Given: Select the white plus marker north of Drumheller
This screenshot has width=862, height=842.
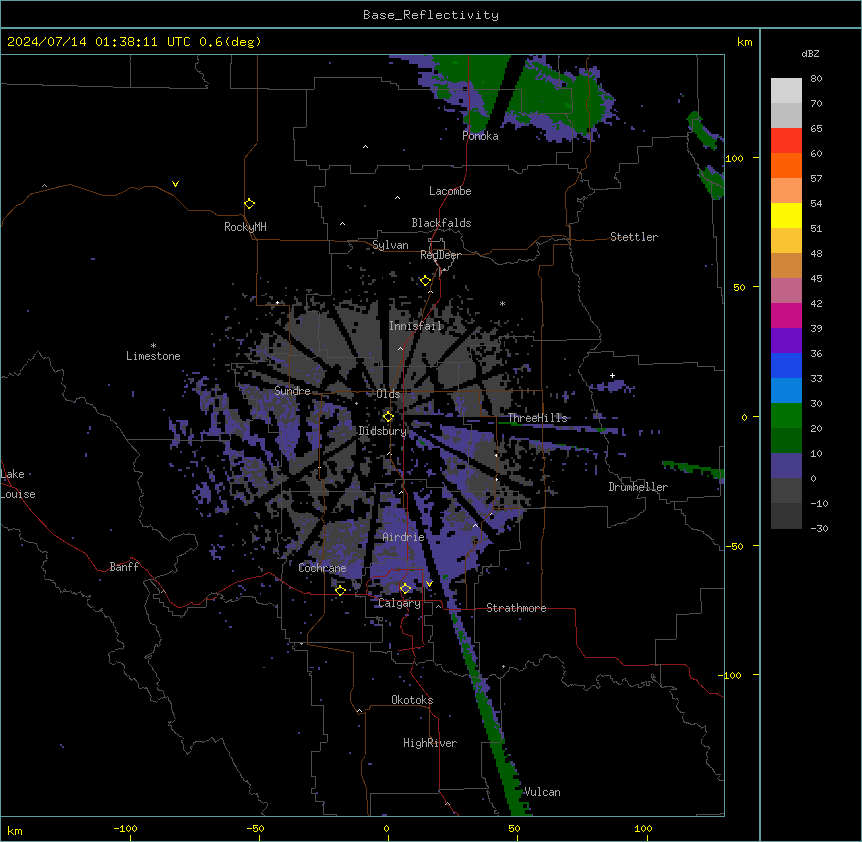Looking at the screenshot, I should click(612, 375).
